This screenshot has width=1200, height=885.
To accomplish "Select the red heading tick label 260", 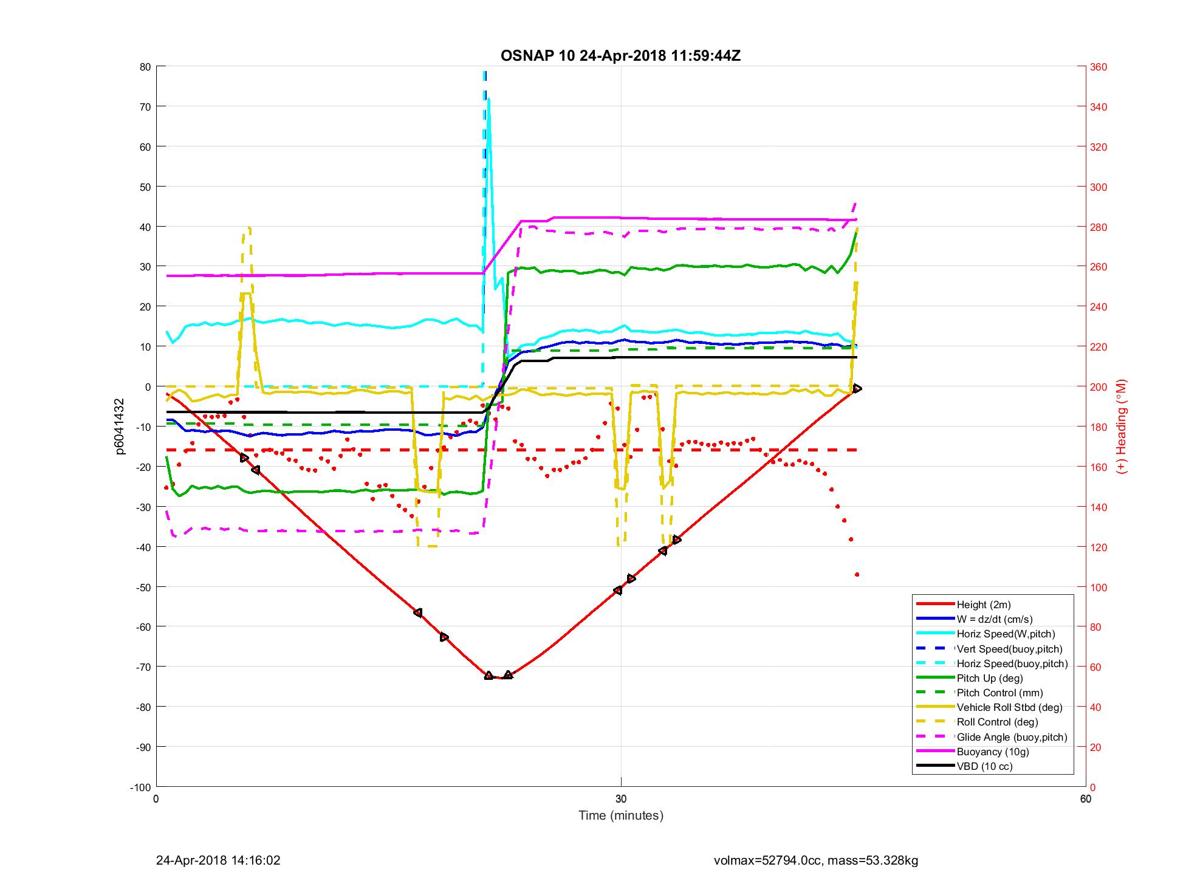I will (1100, 267).
